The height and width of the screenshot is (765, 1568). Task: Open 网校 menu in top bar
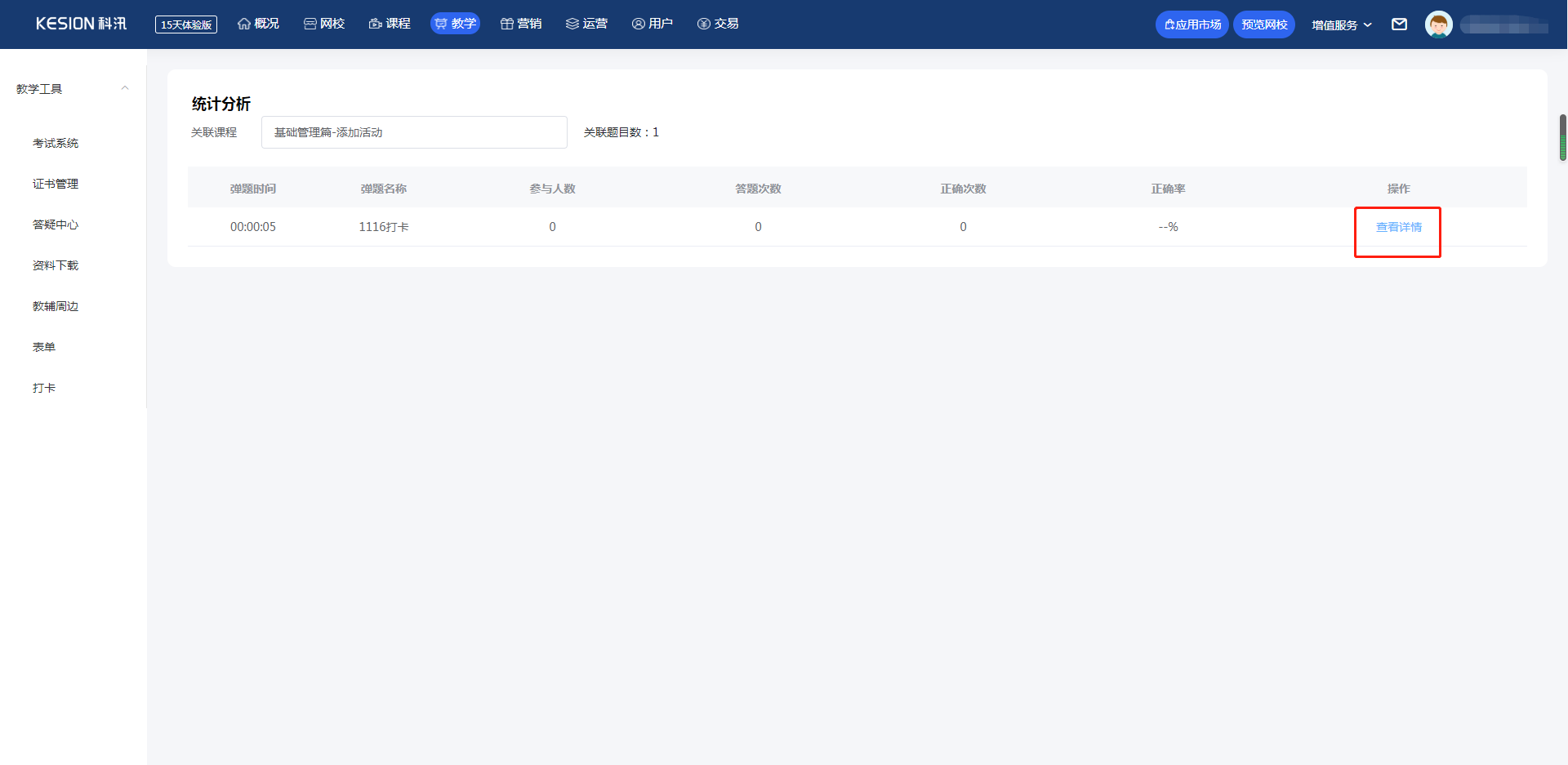[x=324, y=24]
